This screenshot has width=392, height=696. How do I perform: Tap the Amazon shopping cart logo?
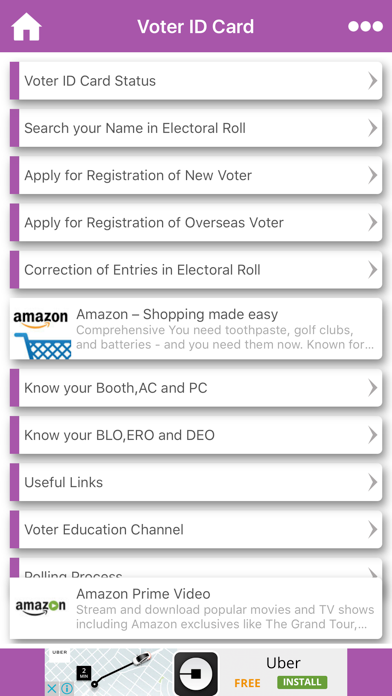coord(40,335)
